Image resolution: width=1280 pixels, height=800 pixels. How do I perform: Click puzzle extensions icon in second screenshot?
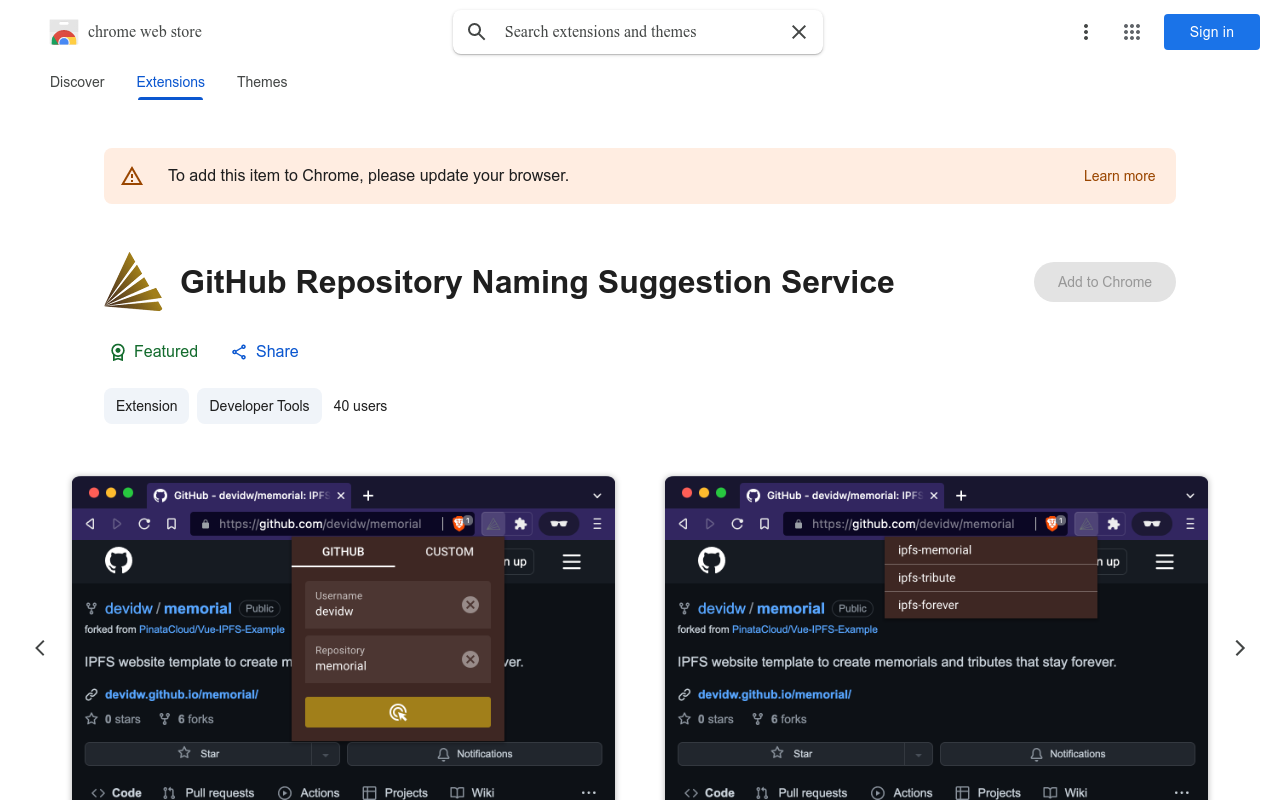point(1113,523)
